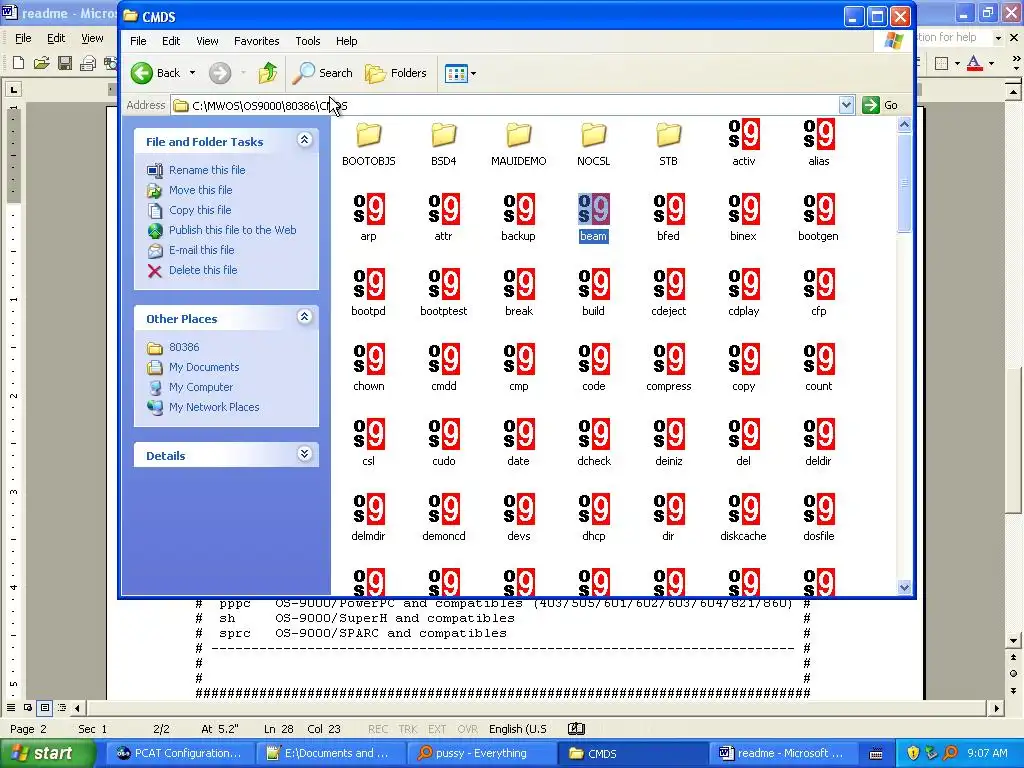Image resolution: width=1024 pixels, height=768 pixels.
Task: Open Tools menu
Action: [x=308, y=40]
